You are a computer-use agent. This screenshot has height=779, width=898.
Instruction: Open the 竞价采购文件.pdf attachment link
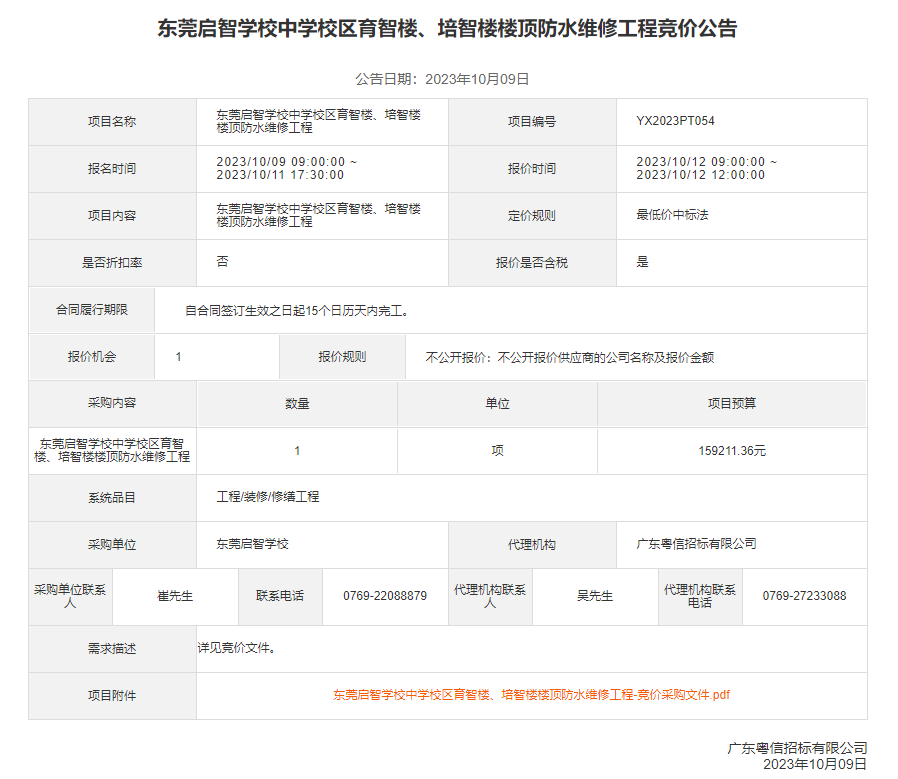(x=531, y=695)
